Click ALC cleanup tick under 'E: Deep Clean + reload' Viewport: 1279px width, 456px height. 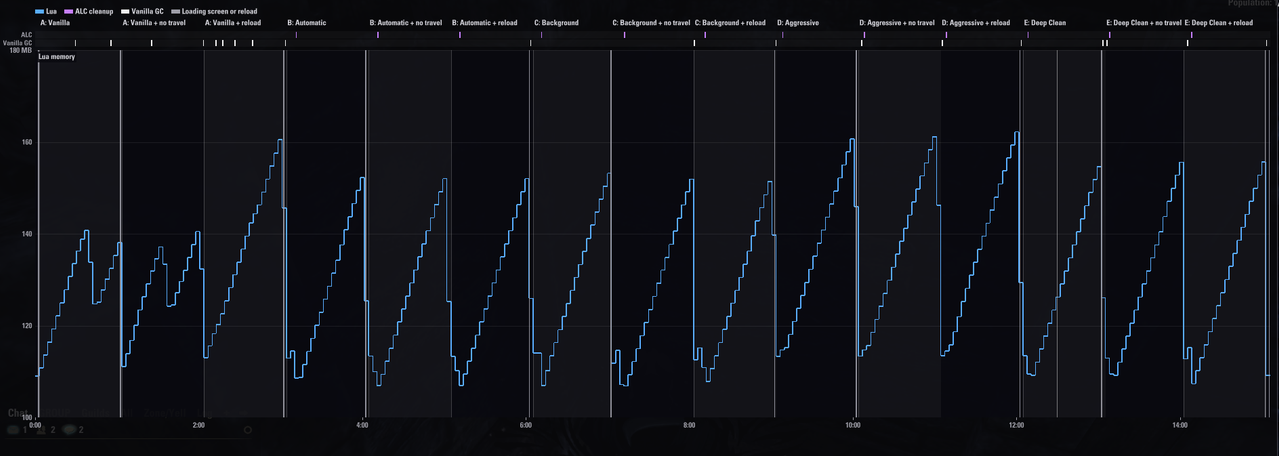[1190, 35]
